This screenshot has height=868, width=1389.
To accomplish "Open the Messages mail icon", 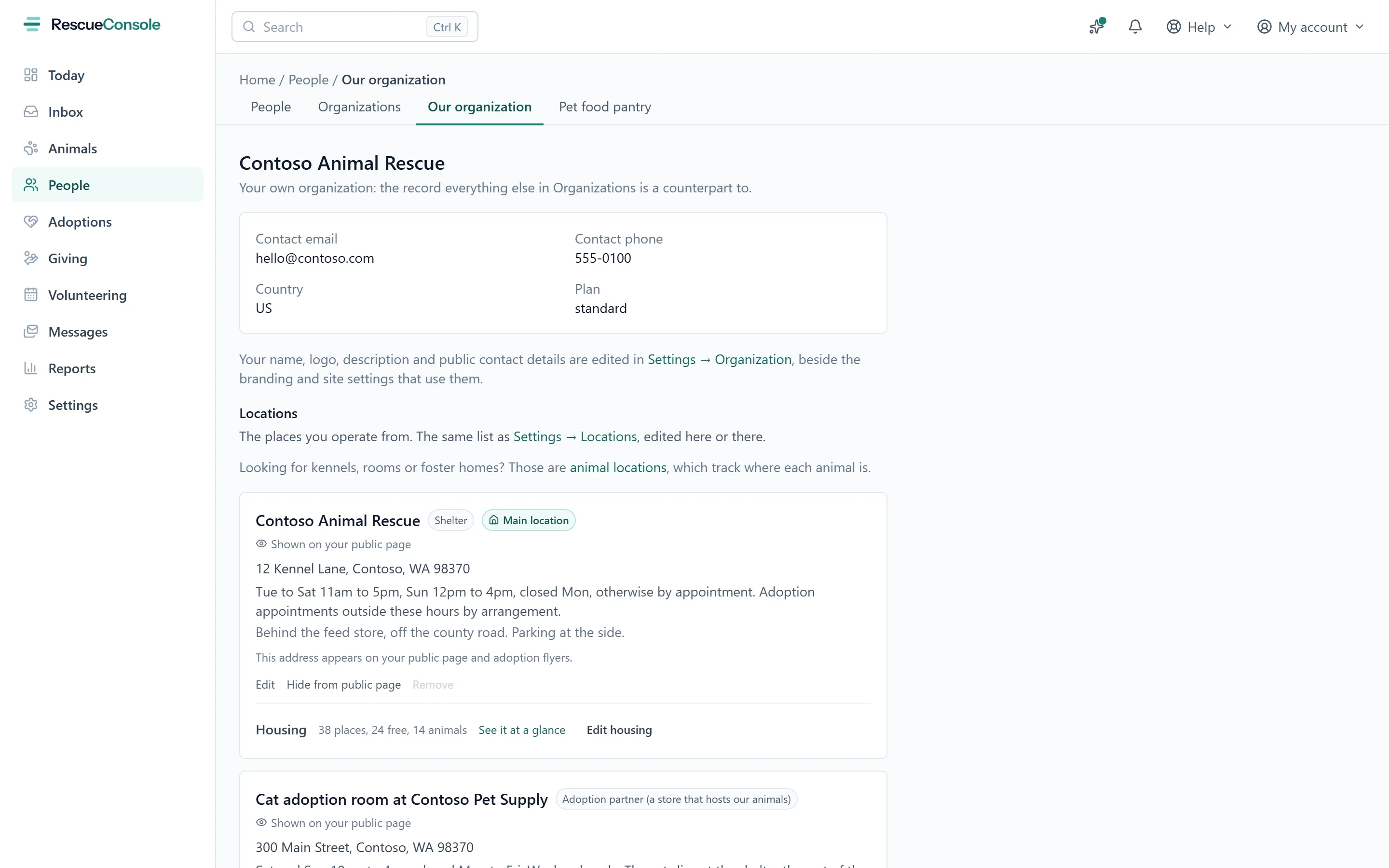I will tap(31, 332).
